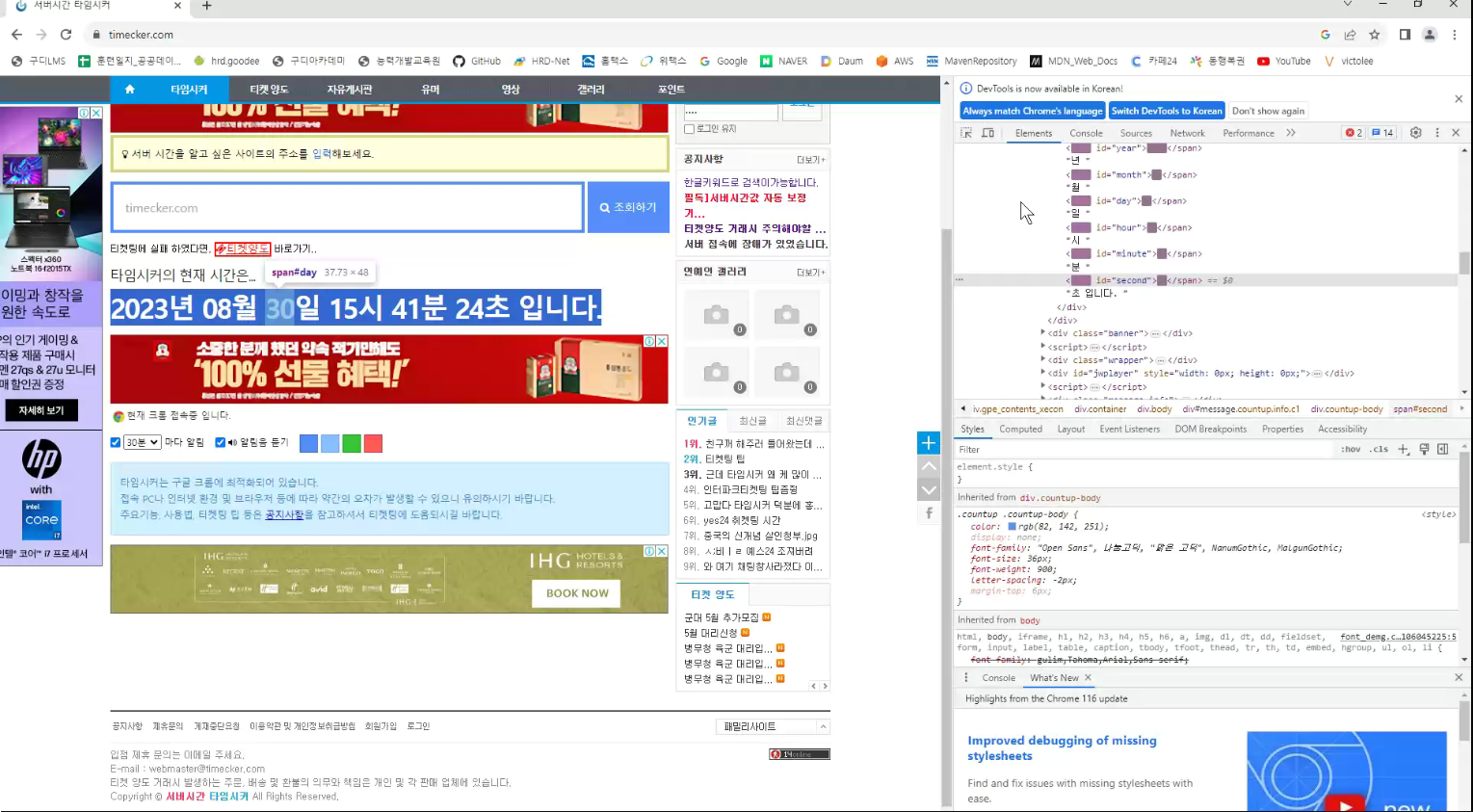Viewport: 1473px width, 812px height.
Task: Click the red error count badge
Action: coord(1354,133)
